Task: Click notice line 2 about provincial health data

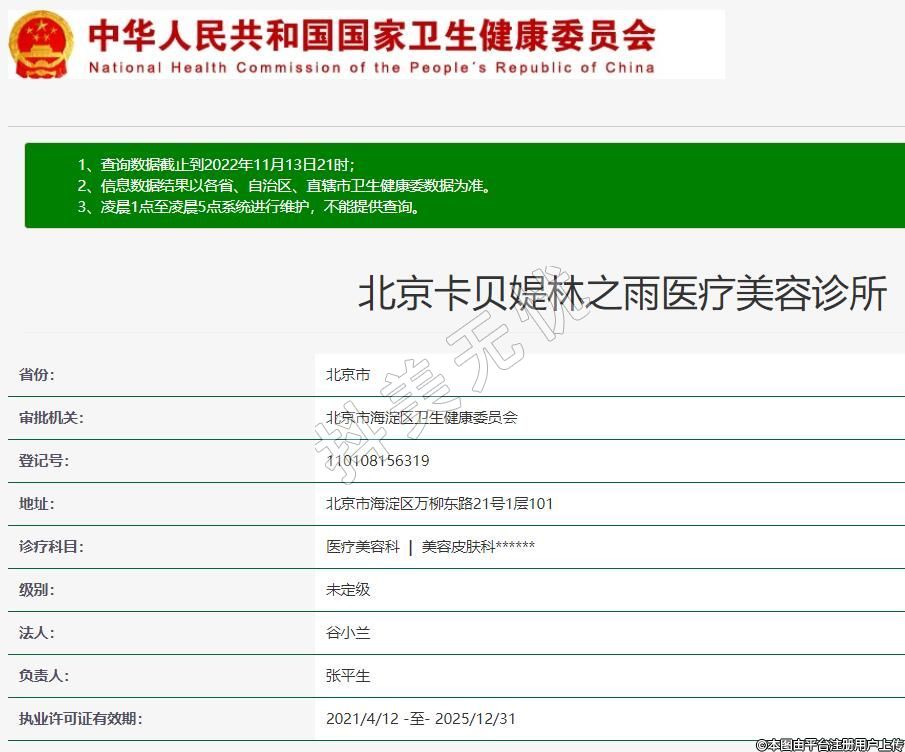Action: tap(285, 186)
